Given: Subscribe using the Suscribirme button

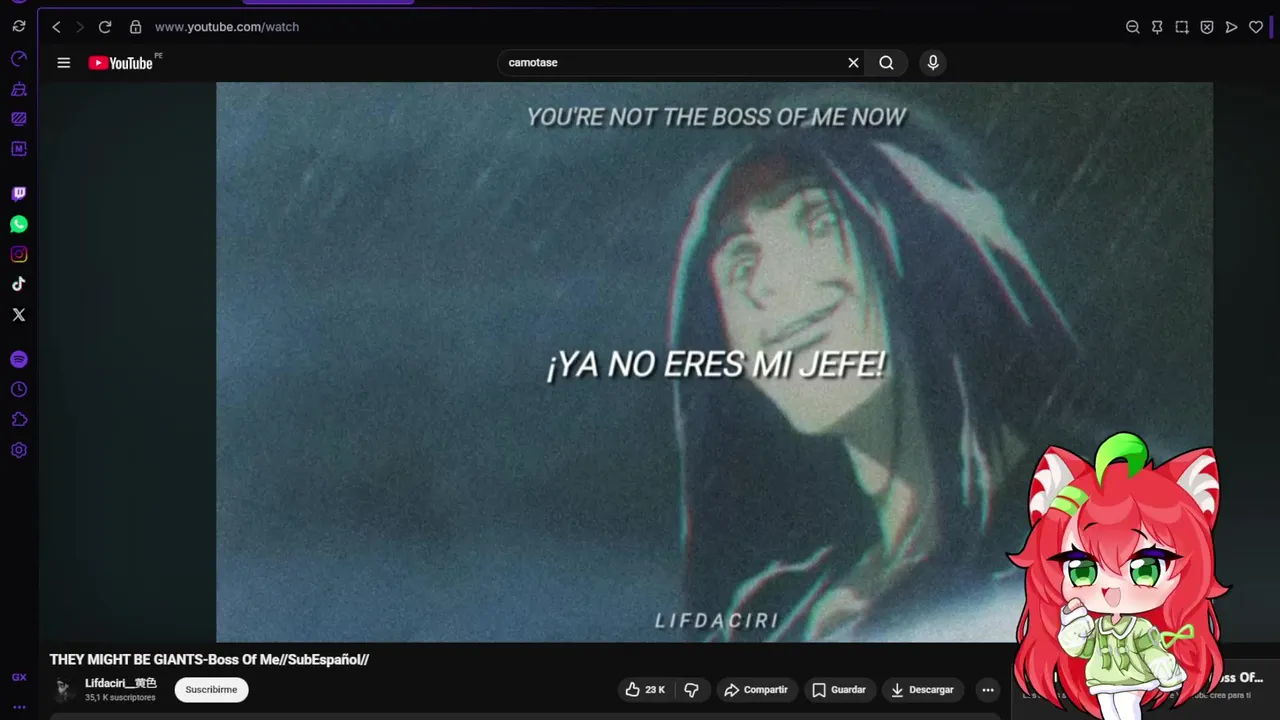Looking at the screenshot, I should coord(211,690).
